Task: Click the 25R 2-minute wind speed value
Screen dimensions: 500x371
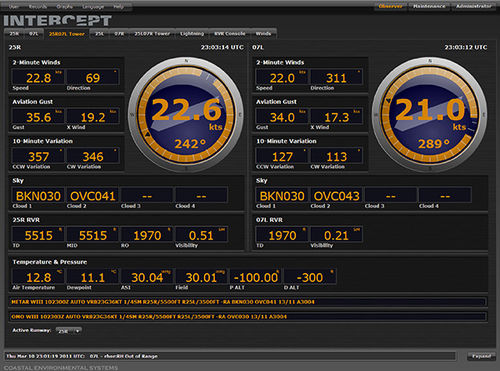Action: point(38,78)
